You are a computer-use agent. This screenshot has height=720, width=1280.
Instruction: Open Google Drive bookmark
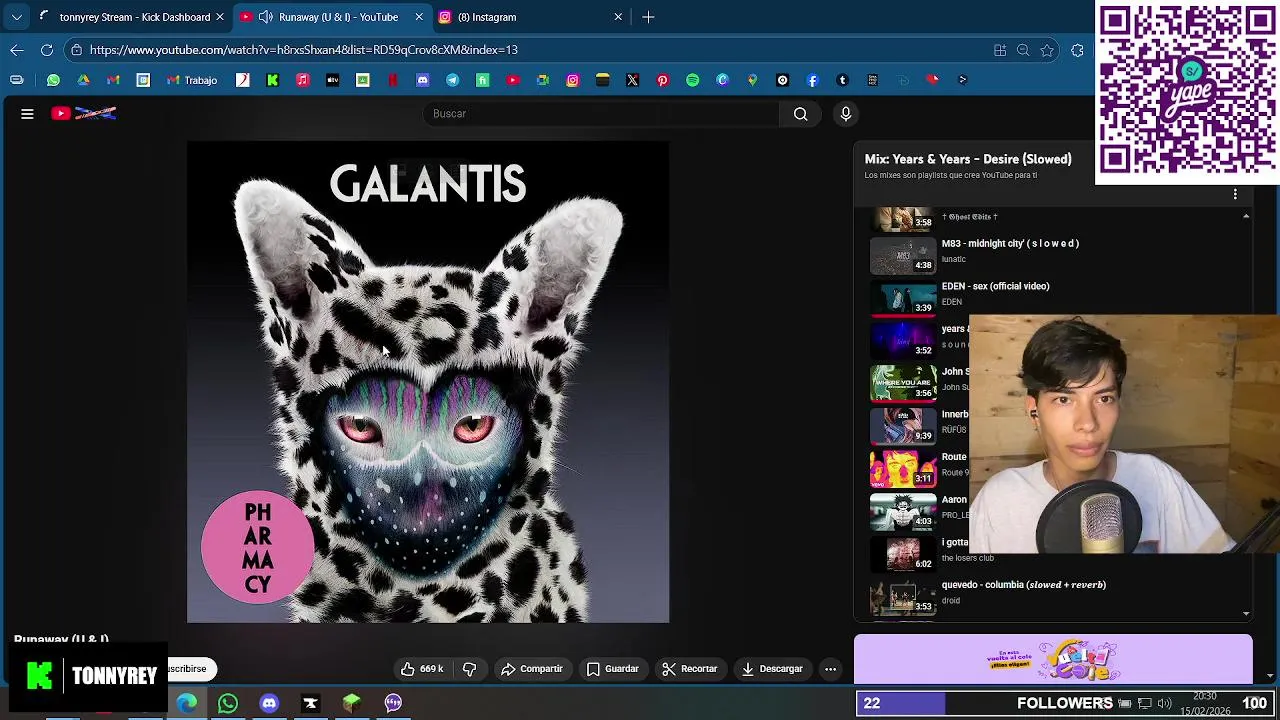(x=83, y=80)
